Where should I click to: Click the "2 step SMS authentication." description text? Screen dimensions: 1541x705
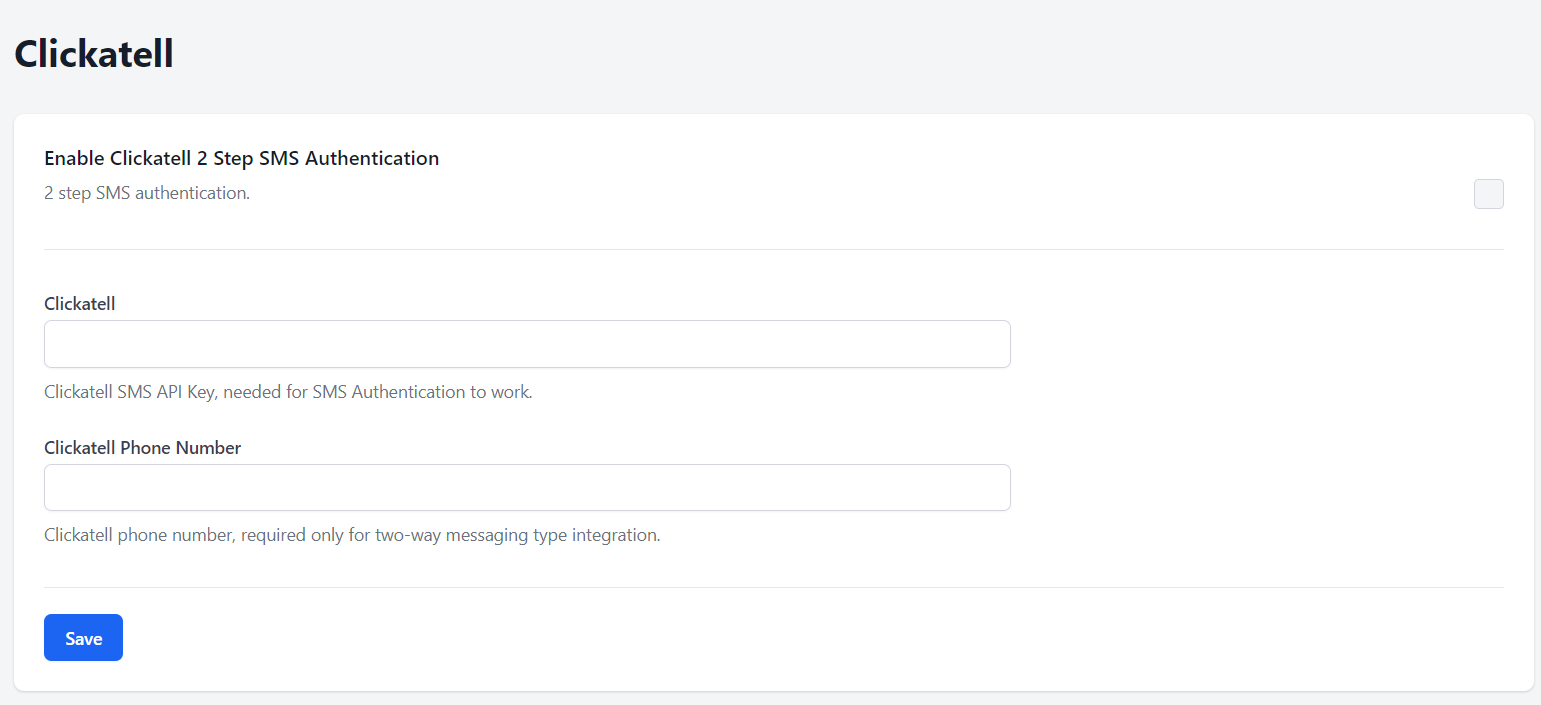147,193
